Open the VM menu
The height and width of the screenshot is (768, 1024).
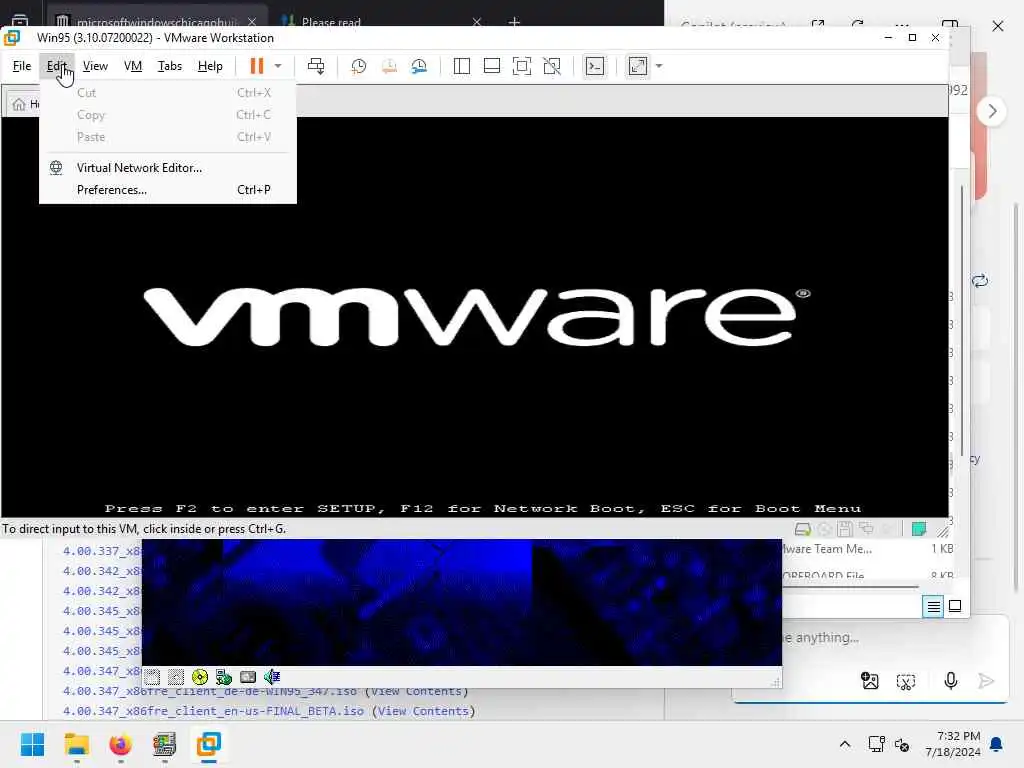[133, 66]
